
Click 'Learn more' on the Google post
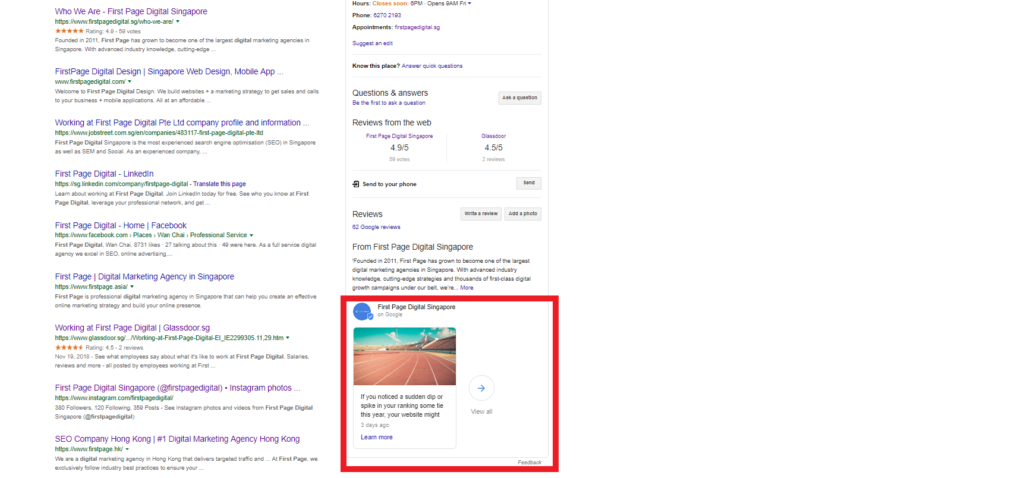pos(376,438)
